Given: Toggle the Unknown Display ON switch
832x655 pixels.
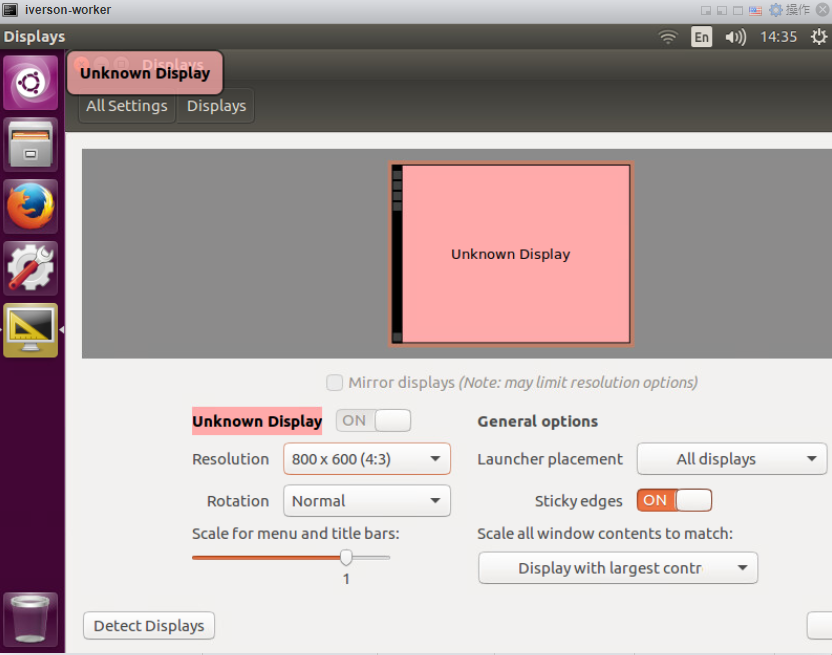Looking at the screenshot, I should [x=374, y=420].
